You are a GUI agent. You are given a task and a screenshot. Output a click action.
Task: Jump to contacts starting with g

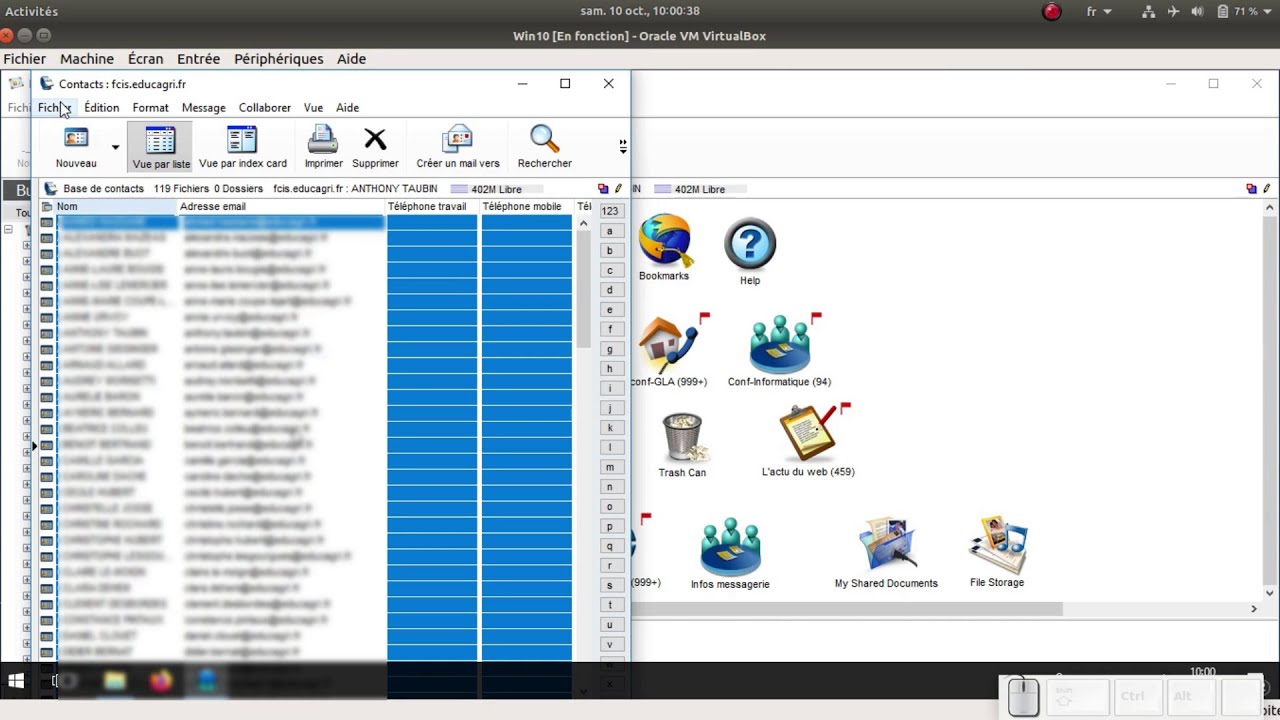610,349
